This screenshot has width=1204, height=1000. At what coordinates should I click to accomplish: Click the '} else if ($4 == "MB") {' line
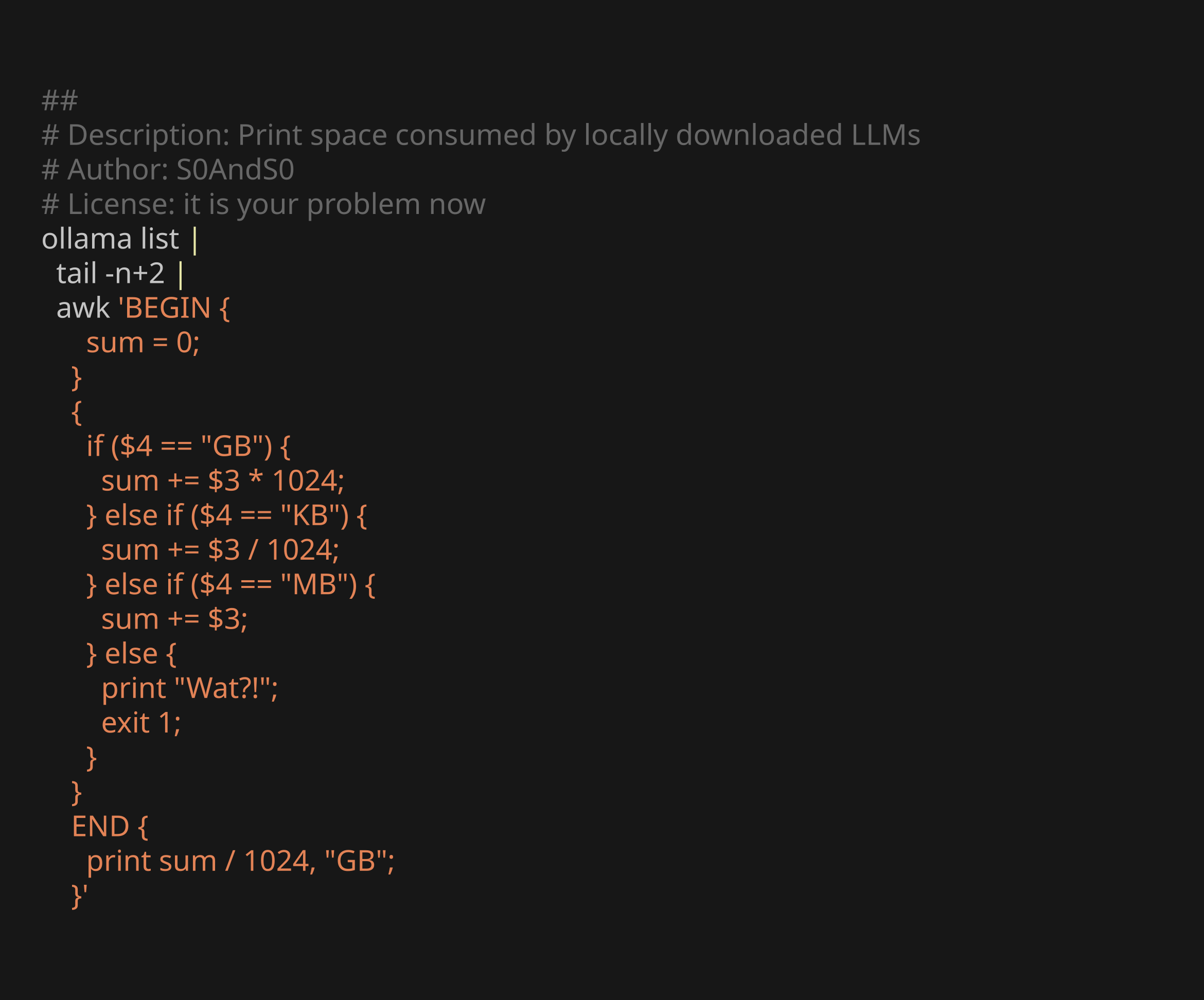point(231,585)
